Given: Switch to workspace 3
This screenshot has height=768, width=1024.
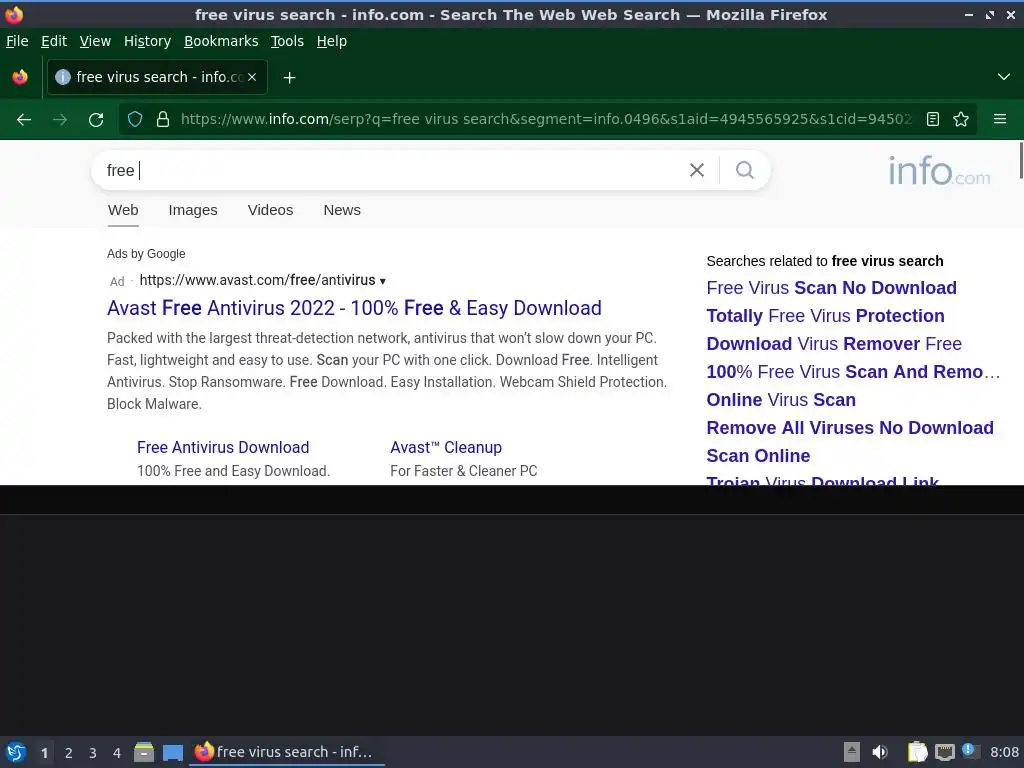Looking at the screenshot, I should click(93, 753).
